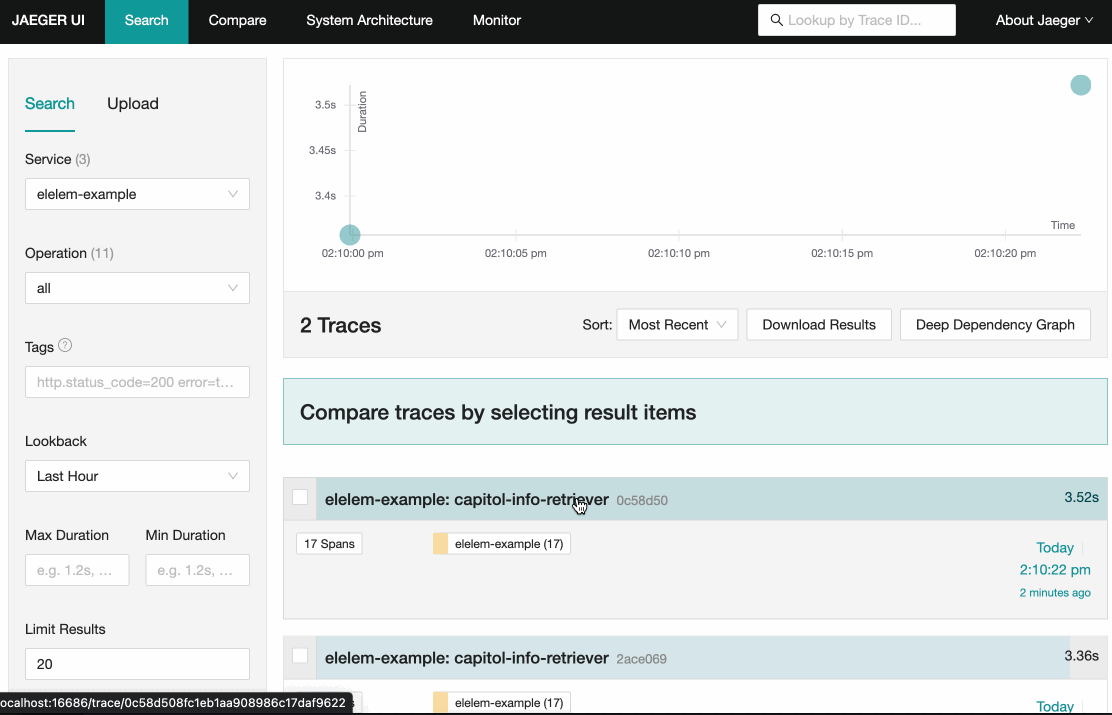Click the 2 Traces heading
The image size is (1112, 715).
pos(340,325)
